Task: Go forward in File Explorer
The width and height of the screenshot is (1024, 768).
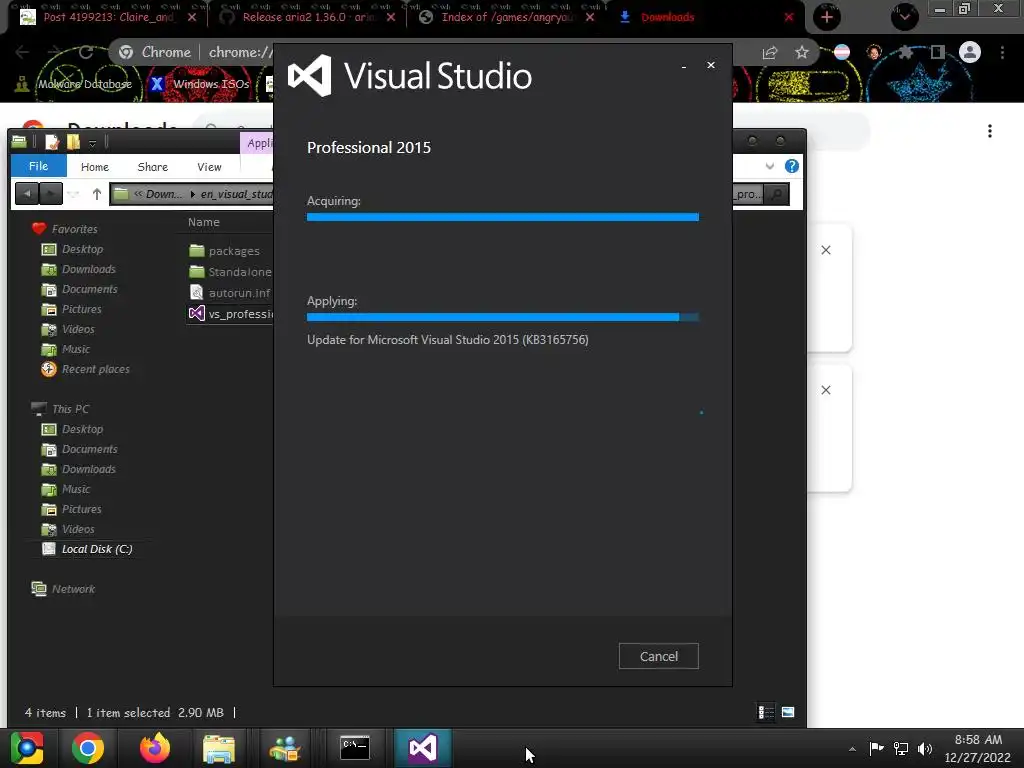Action: tap(51, 194)
